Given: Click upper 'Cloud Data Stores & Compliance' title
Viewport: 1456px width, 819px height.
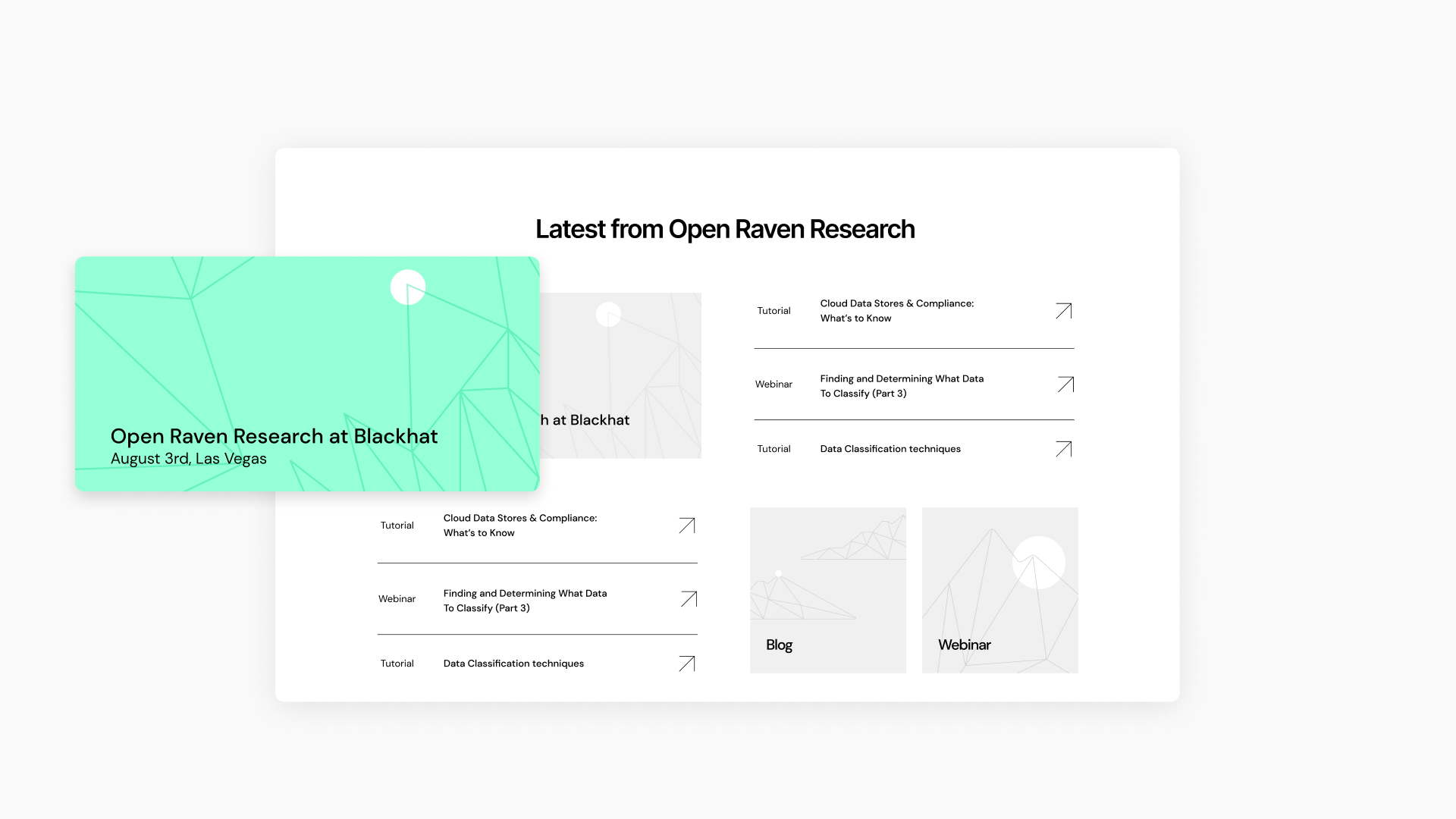Looking at the screenshot, I should coord(897,311).
